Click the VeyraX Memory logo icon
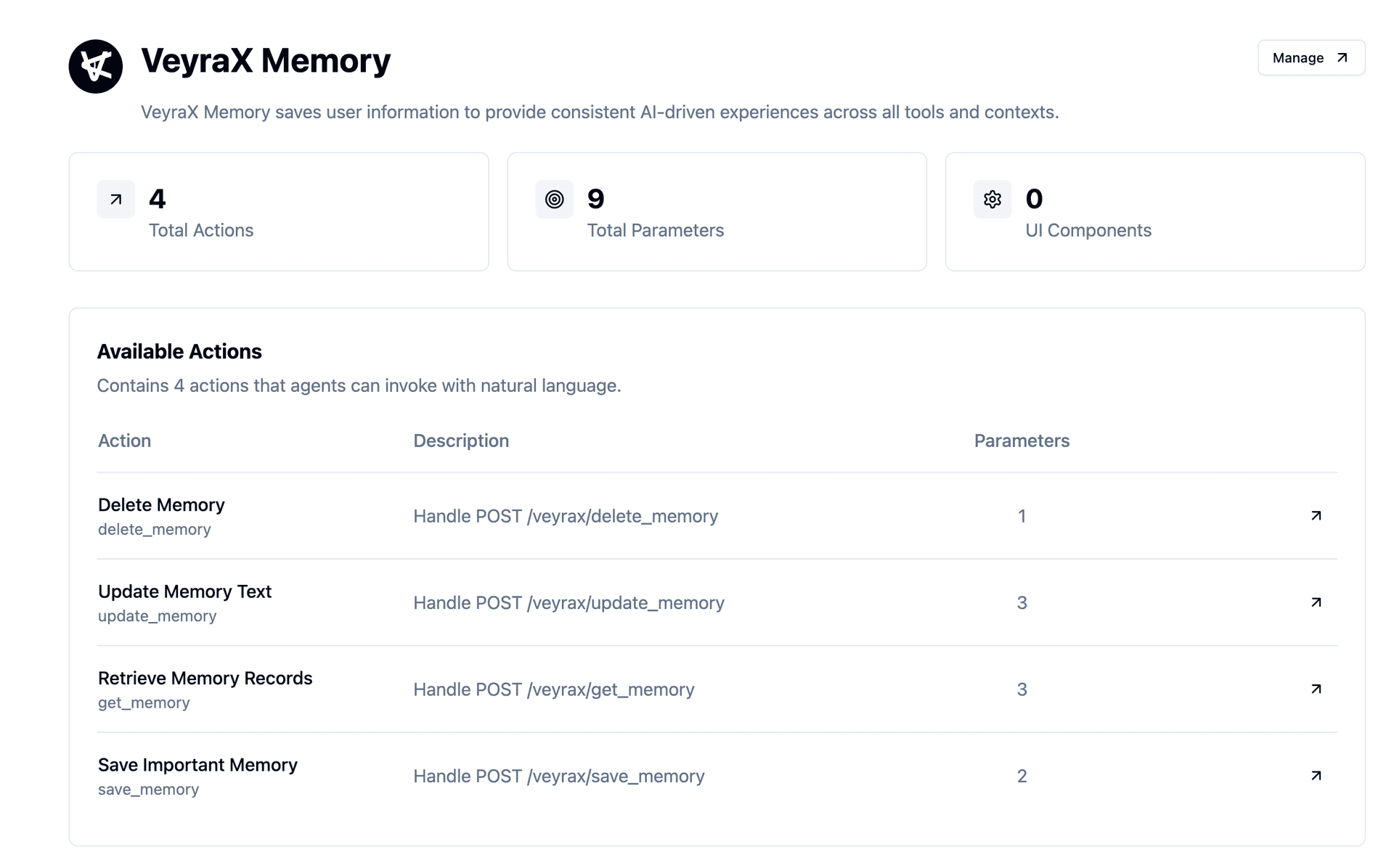This screenshot has height=868, width=1394. click(x=95, y=66)
